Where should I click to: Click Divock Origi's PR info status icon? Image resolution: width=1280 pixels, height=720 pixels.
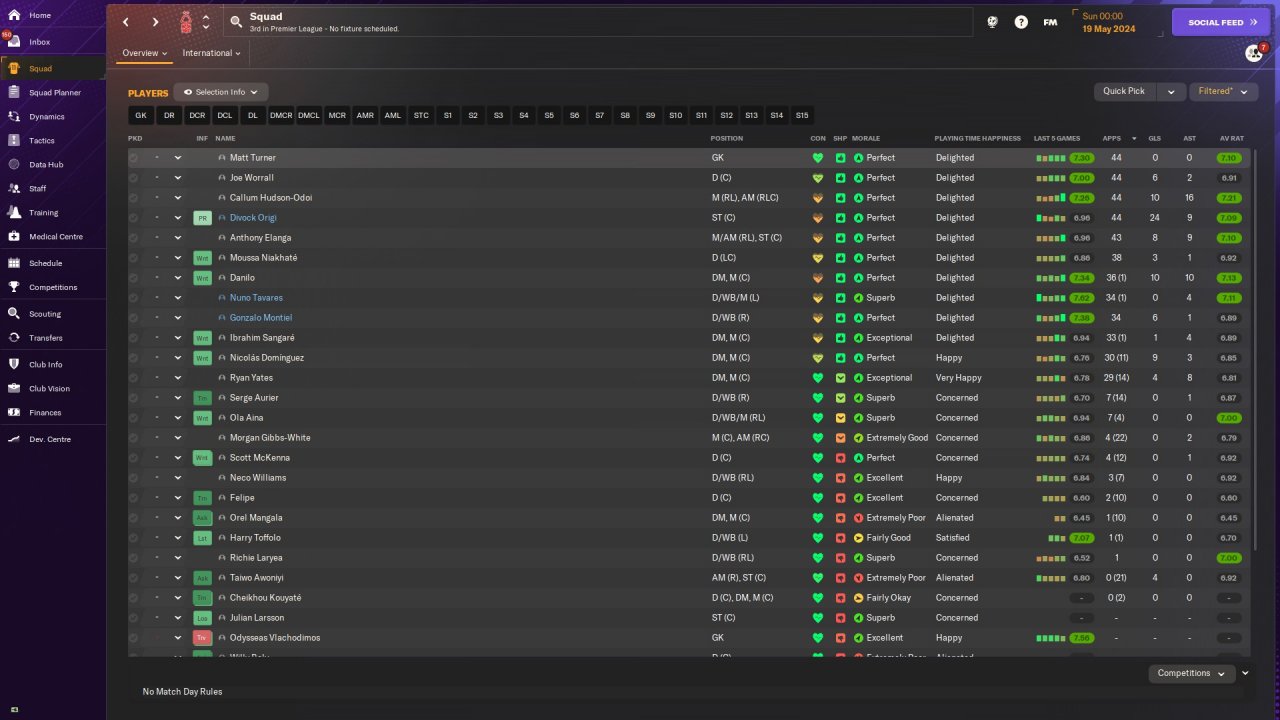pos(202,218)
